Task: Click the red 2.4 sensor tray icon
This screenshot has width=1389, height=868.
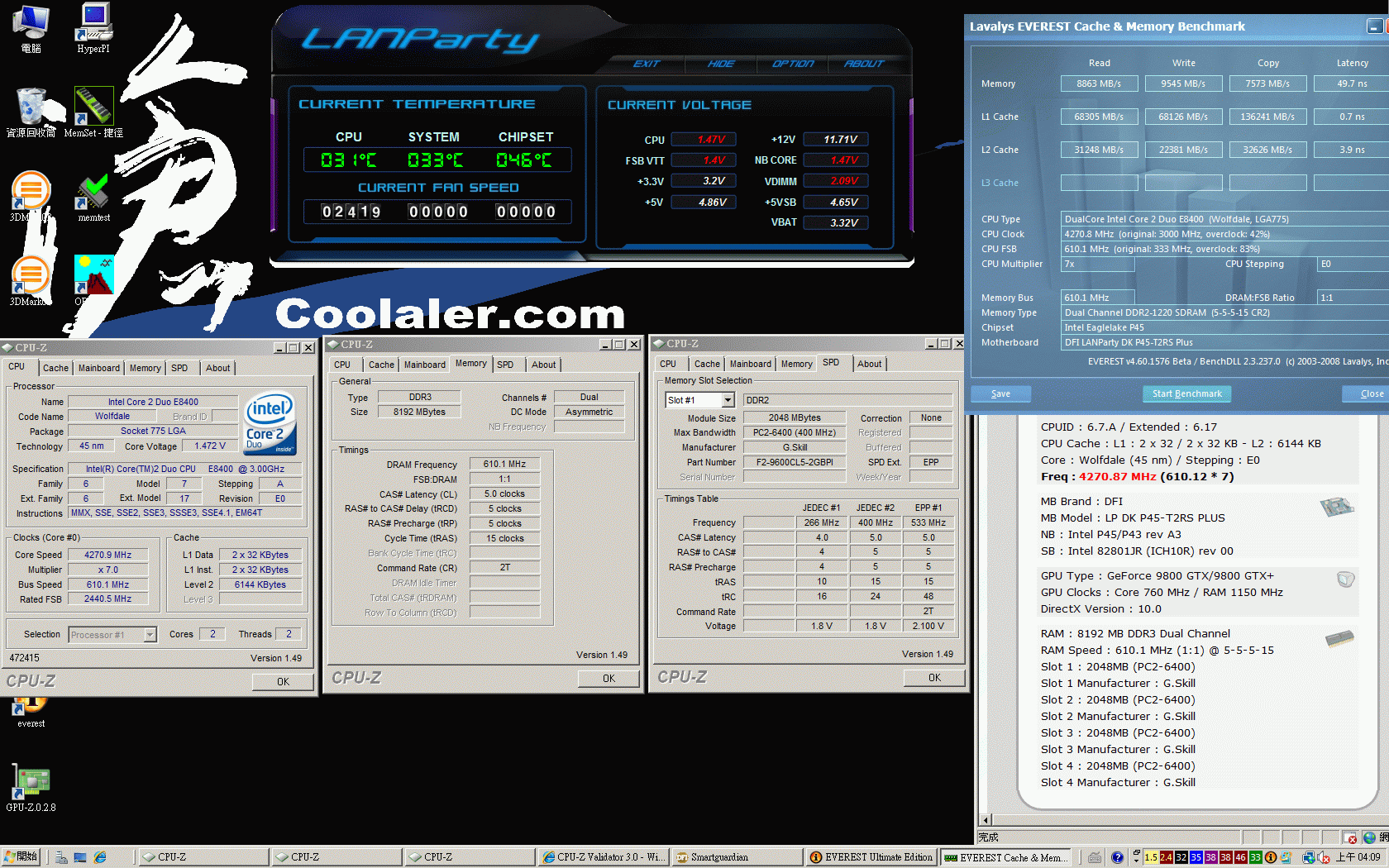Action: click(1166, 857)
